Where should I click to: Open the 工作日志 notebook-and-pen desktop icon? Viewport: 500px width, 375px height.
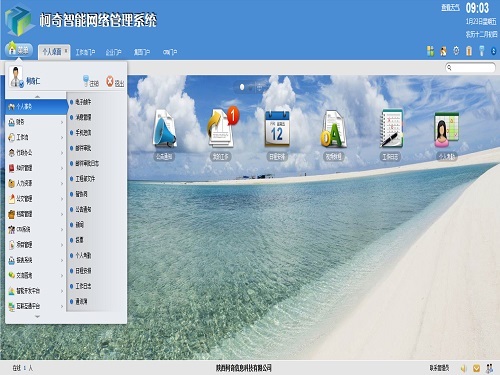click(391, 128)
